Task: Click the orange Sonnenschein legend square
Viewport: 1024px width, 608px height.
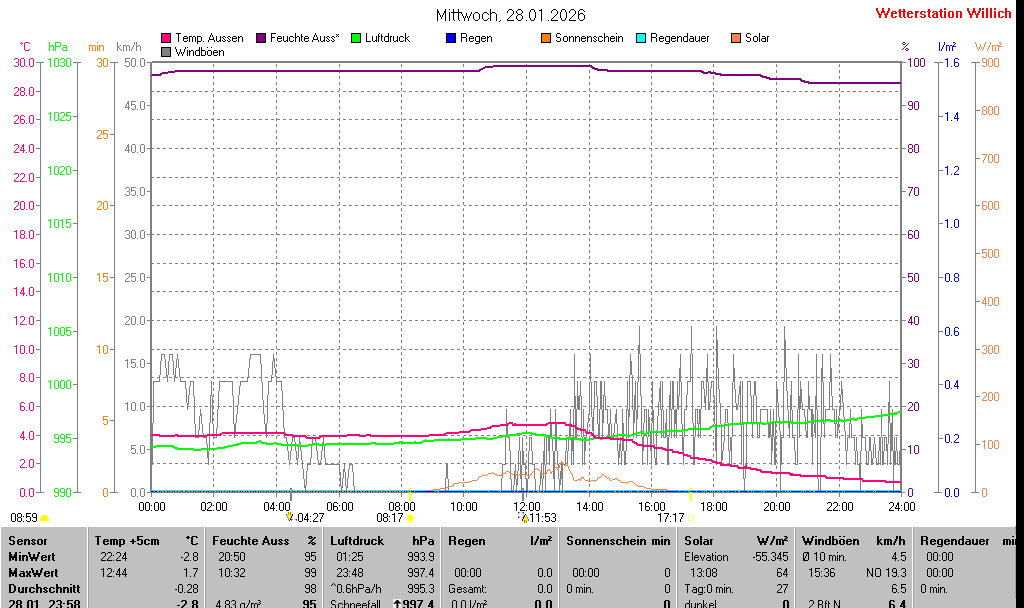Action: [x=546, y=38]
